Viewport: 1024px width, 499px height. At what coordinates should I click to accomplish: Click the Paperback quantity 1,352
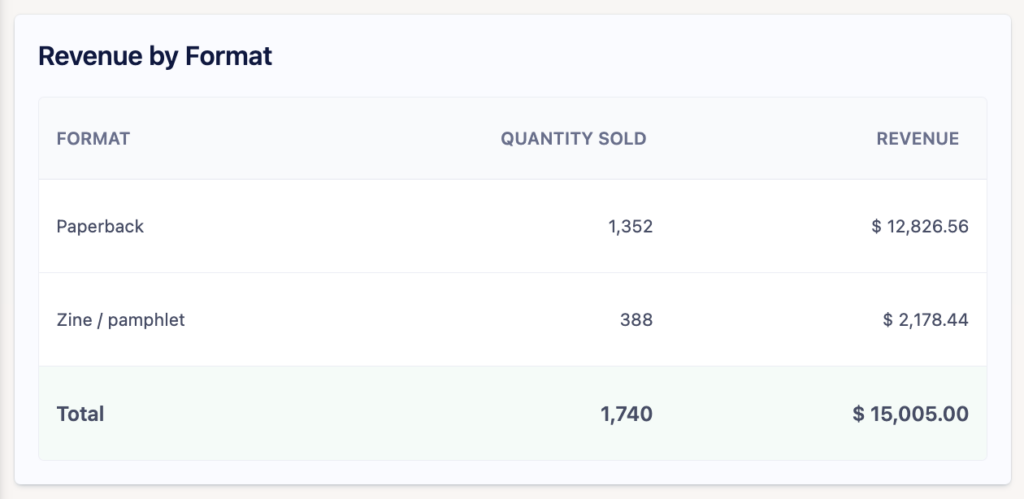point(630,227)
